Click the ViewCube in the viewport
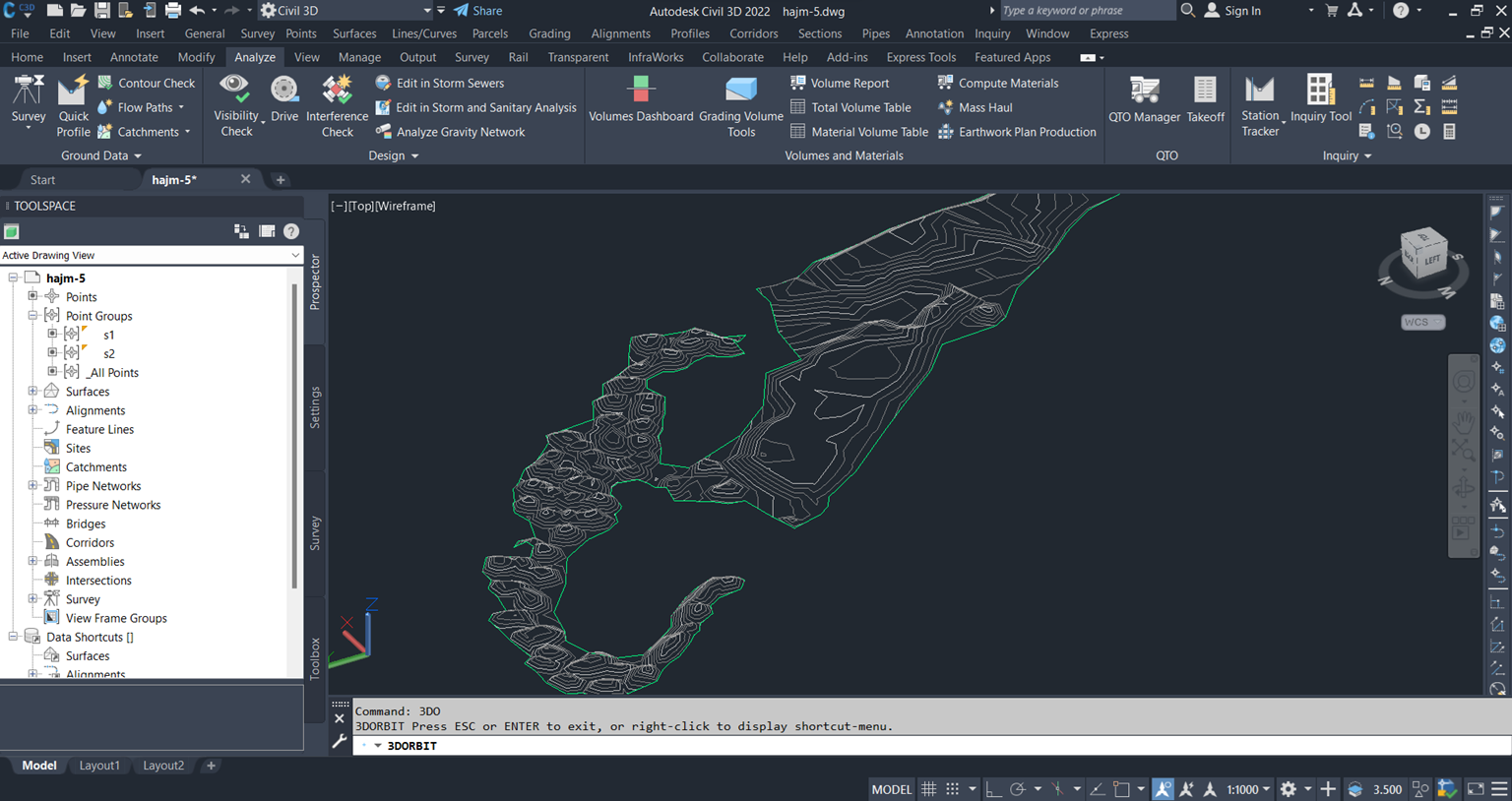 tap(1423, 258)
